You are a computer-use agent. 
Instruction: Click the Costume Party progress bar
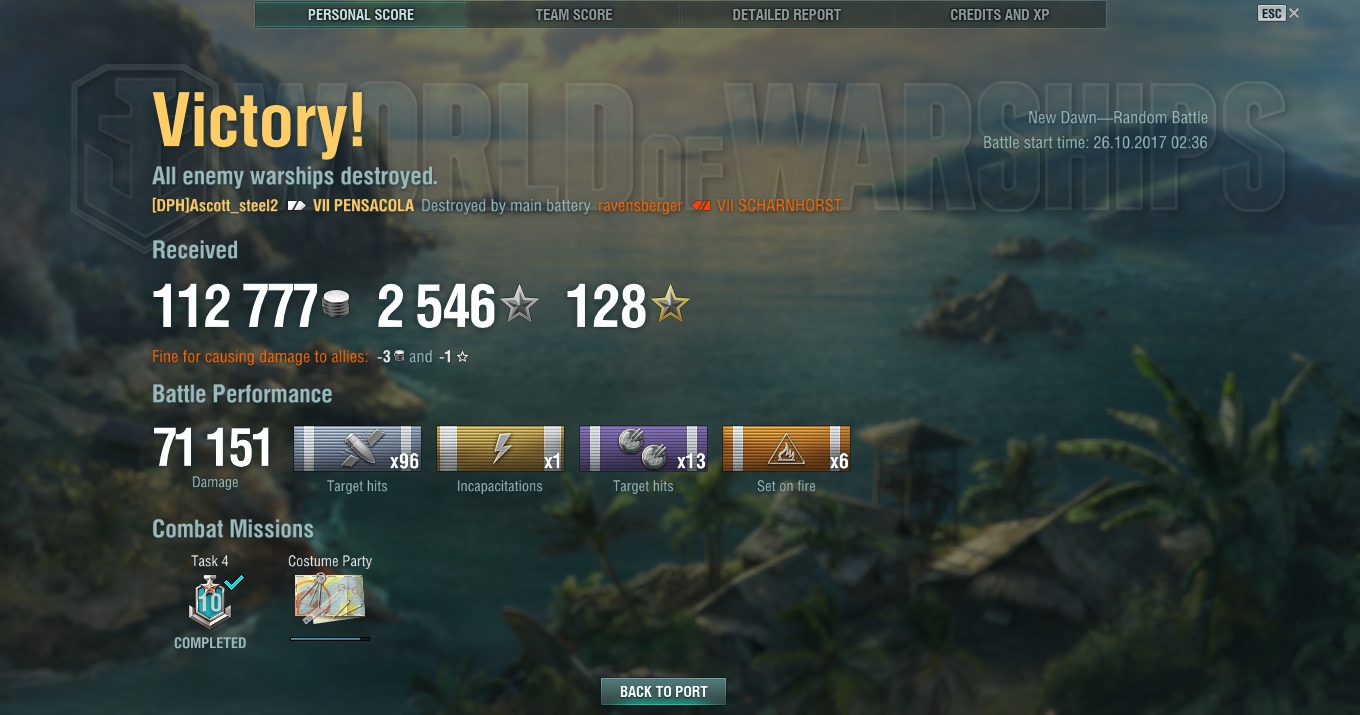(330, 638)
